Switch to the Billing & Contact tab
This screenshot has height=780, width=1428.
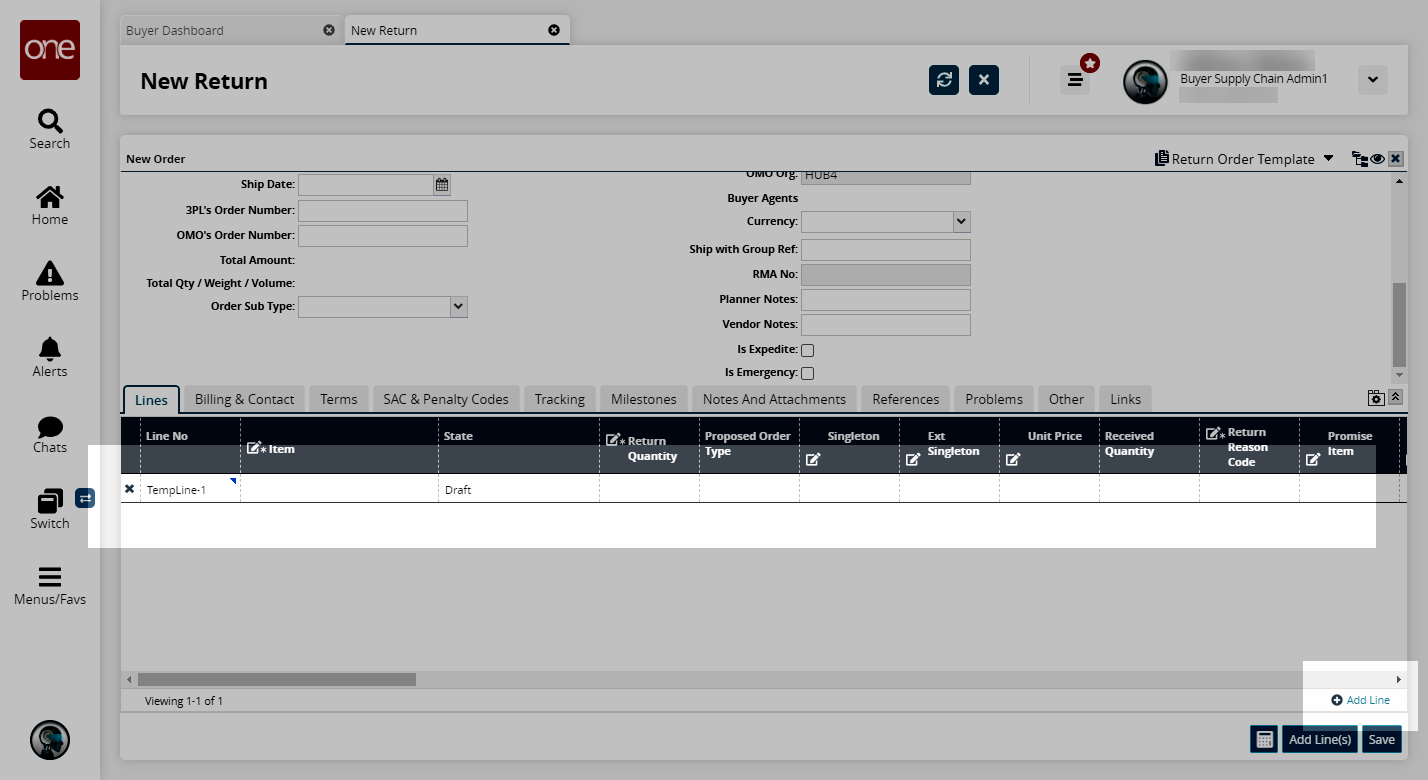[244, 399]
